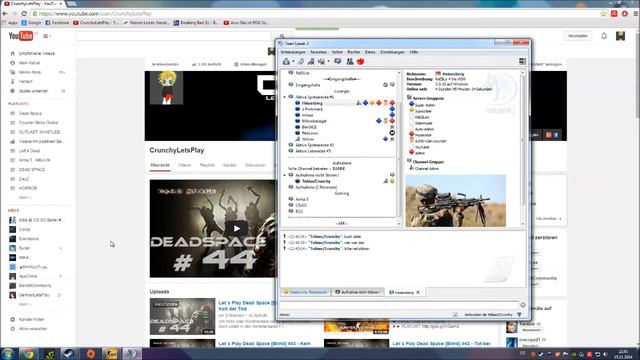This screenshot has height=360, width=640.
Task: Select the CSGO channel
Action: 301,205
